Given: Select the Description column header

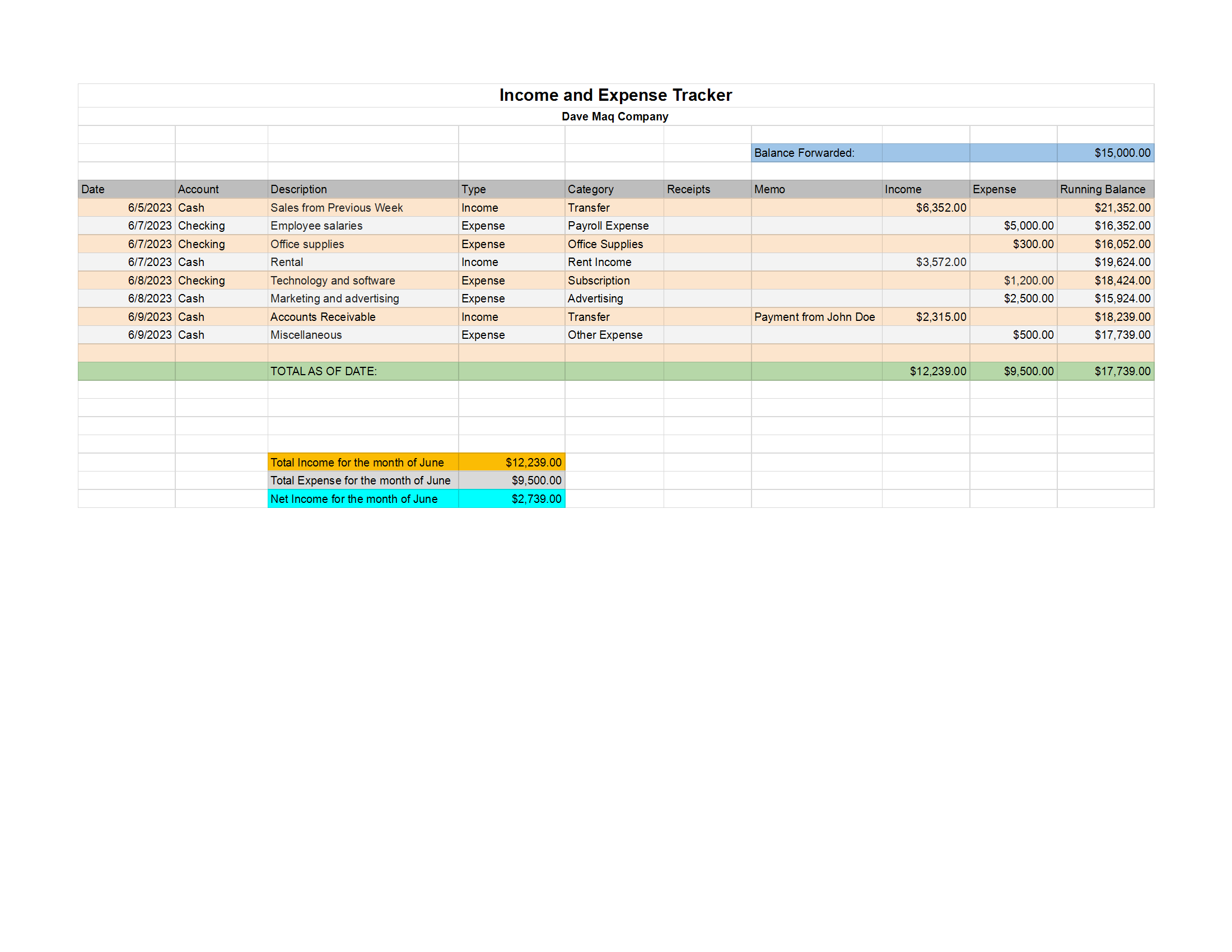Looking at the screenshot, I should [x=298, y=189].
